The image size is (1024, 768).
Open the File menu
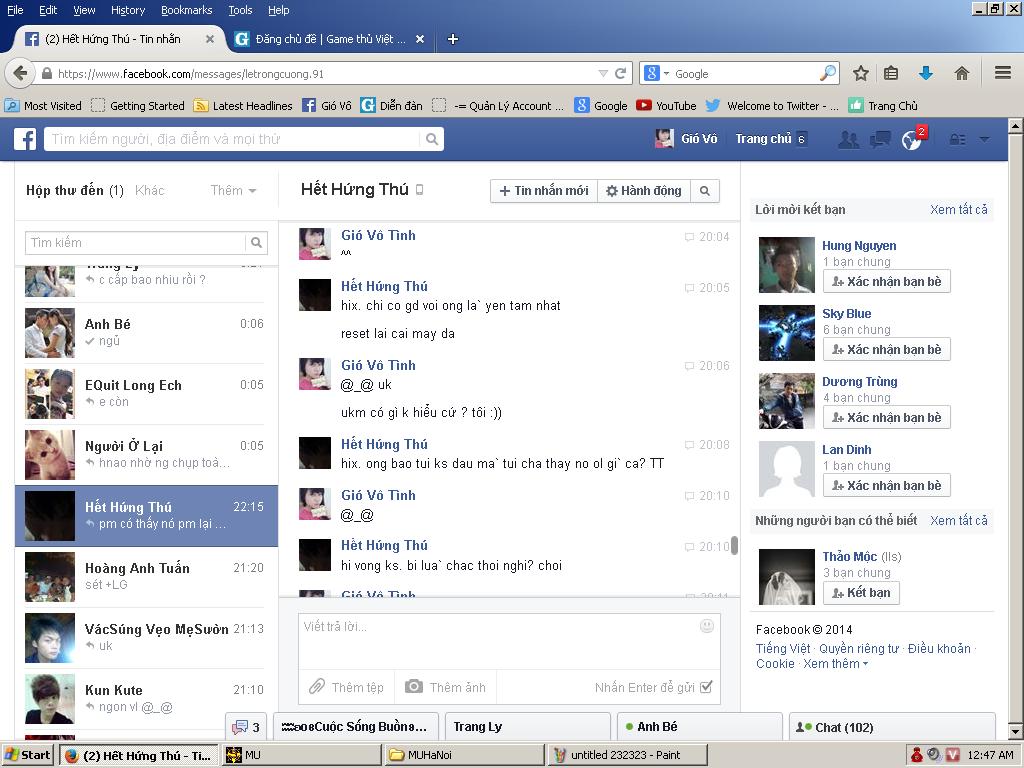(15, 10)
